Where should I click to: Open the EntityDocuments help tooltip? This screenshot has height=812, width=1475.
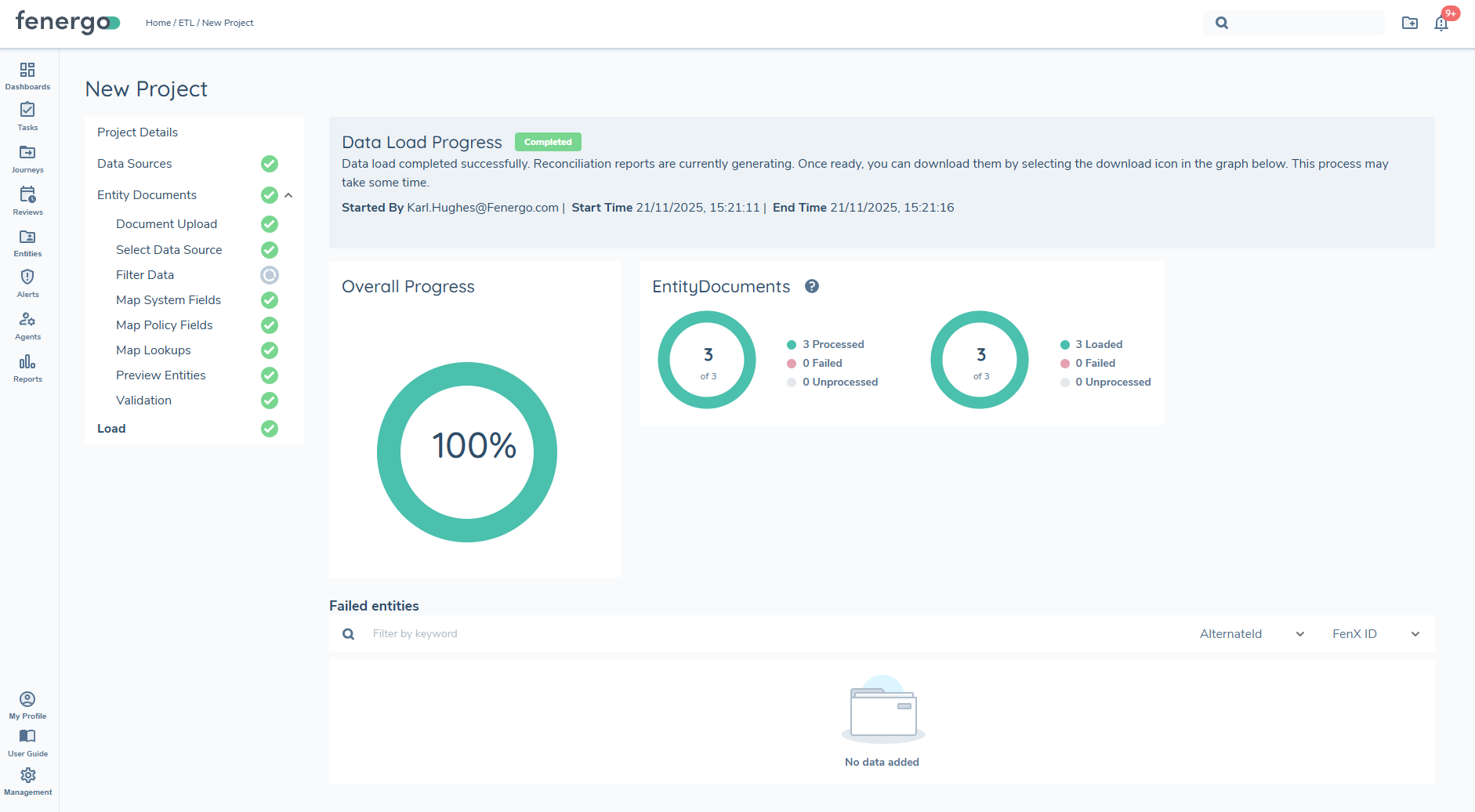click(812, 286)
